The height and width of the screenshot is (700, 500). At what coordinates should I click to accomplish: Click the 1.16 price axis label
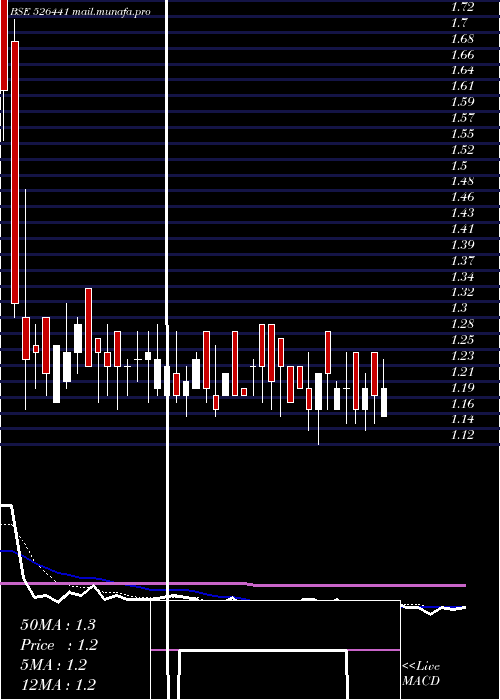462,404
